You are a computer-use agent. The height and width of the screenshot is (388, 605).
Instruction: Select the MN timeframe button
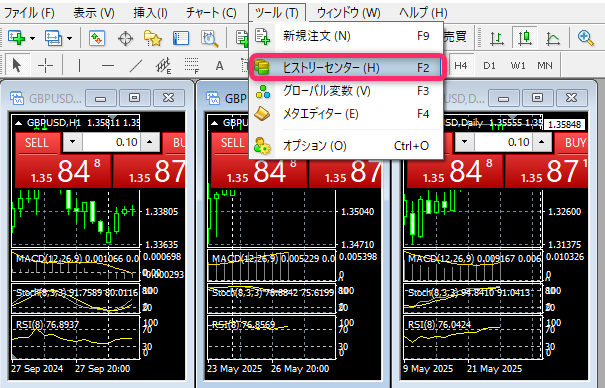coord(545,66)
